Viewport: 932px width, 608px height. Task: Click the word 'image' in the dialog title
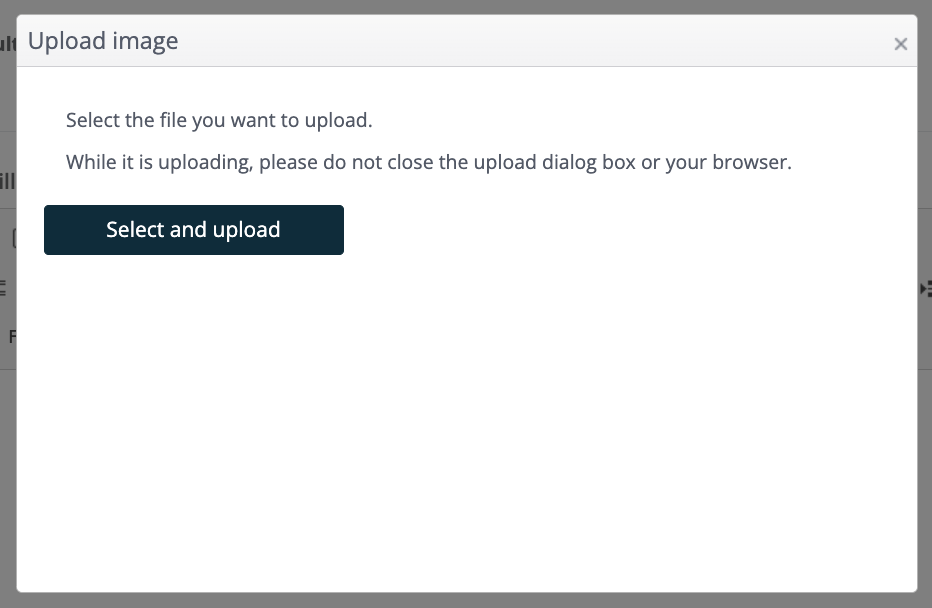coord(145,41)
